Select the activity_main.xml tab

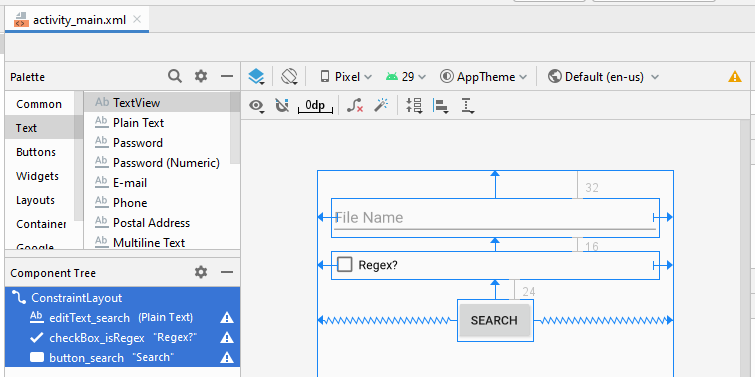pos(78,20)
